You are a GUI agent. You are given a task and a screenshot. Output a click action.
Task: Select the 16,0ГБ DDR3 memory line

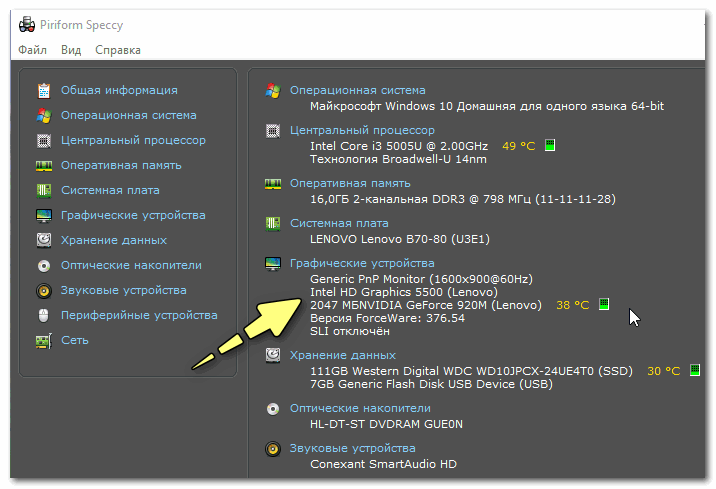pos(463,200)
